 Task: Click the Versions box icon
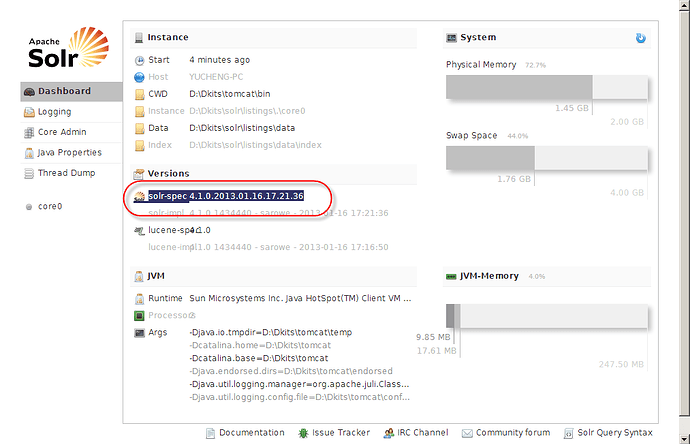[139, 174]
